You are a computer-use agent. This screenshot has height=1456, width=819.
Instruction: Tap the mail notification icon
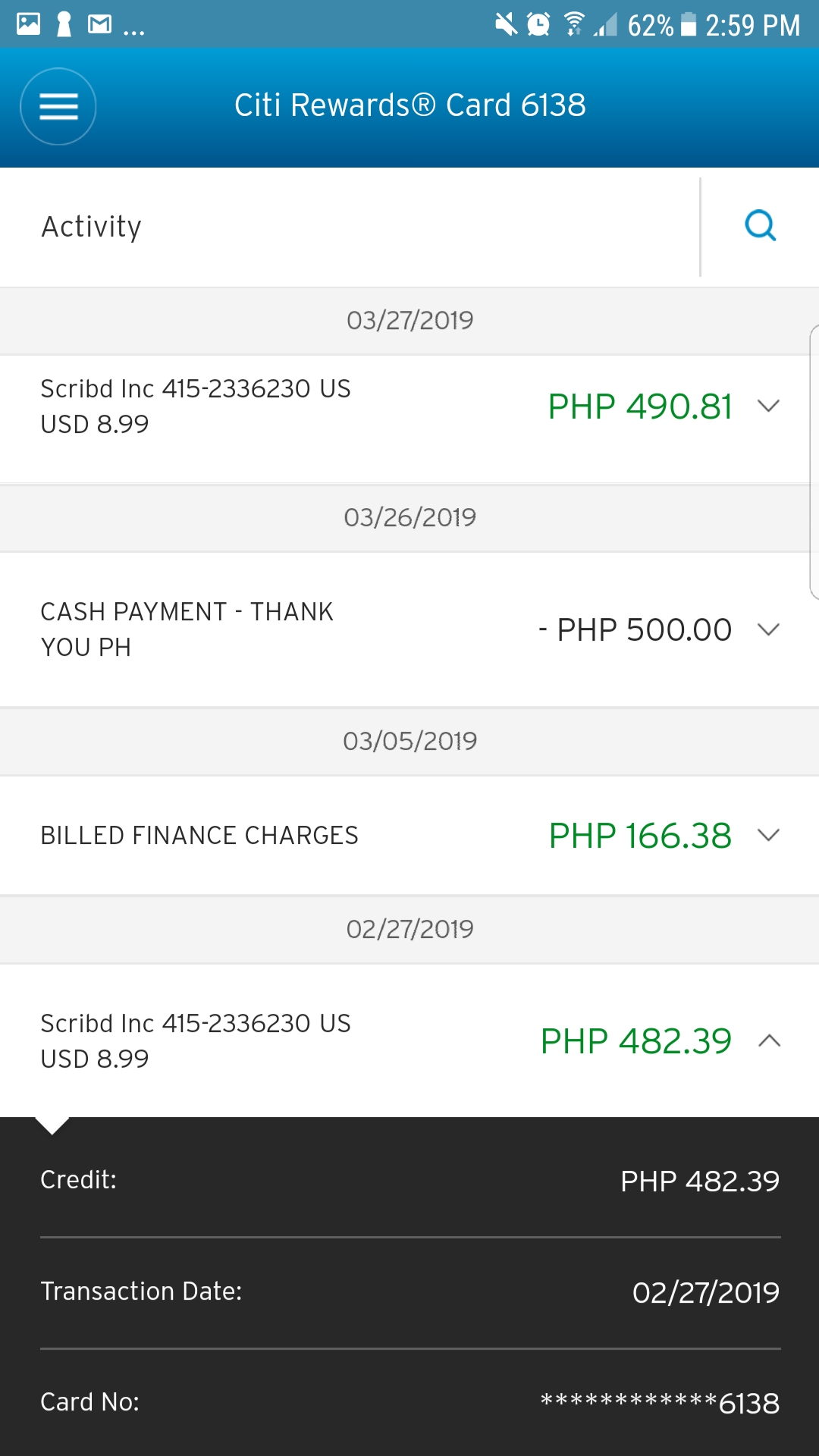(99, 25)
